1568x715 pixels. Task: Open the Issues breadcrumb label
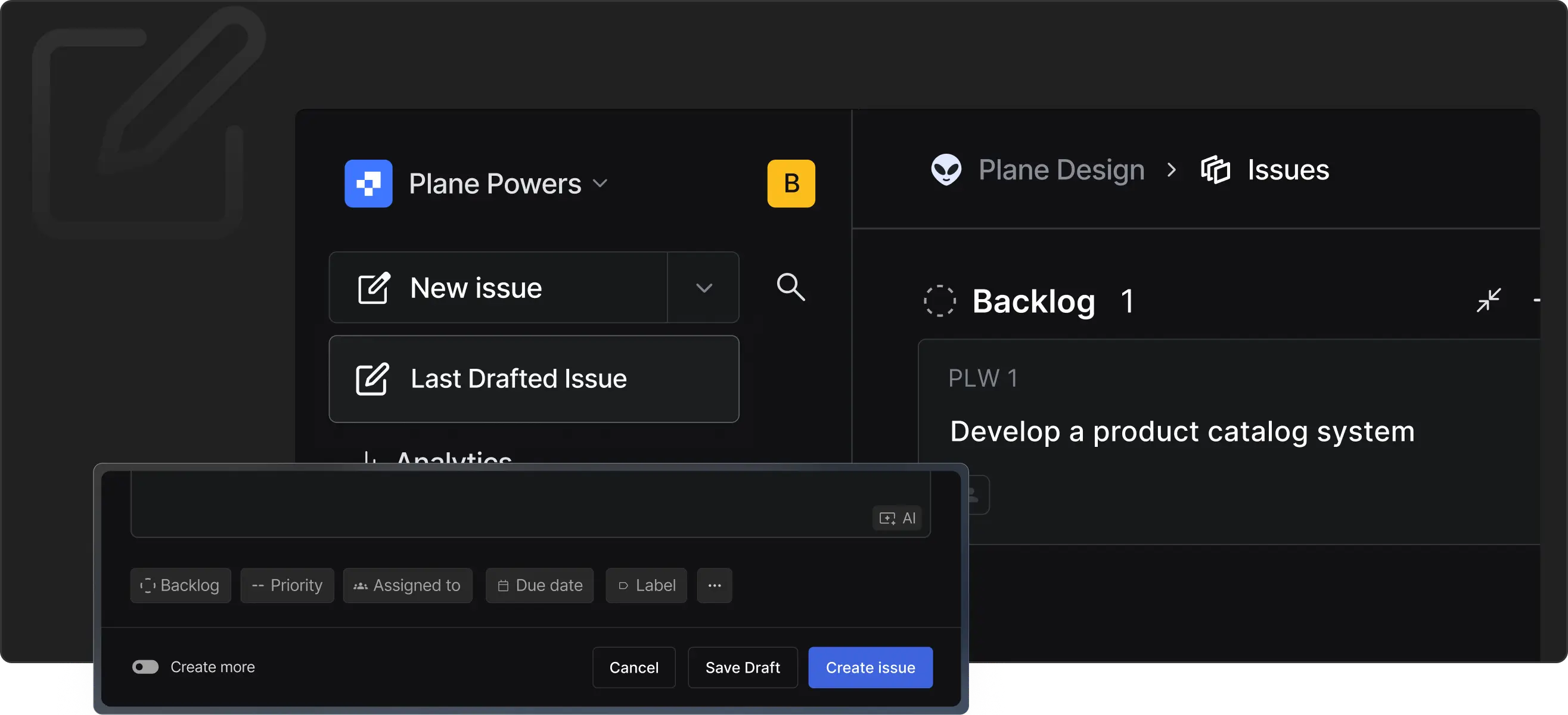(x=1288, y=170)
